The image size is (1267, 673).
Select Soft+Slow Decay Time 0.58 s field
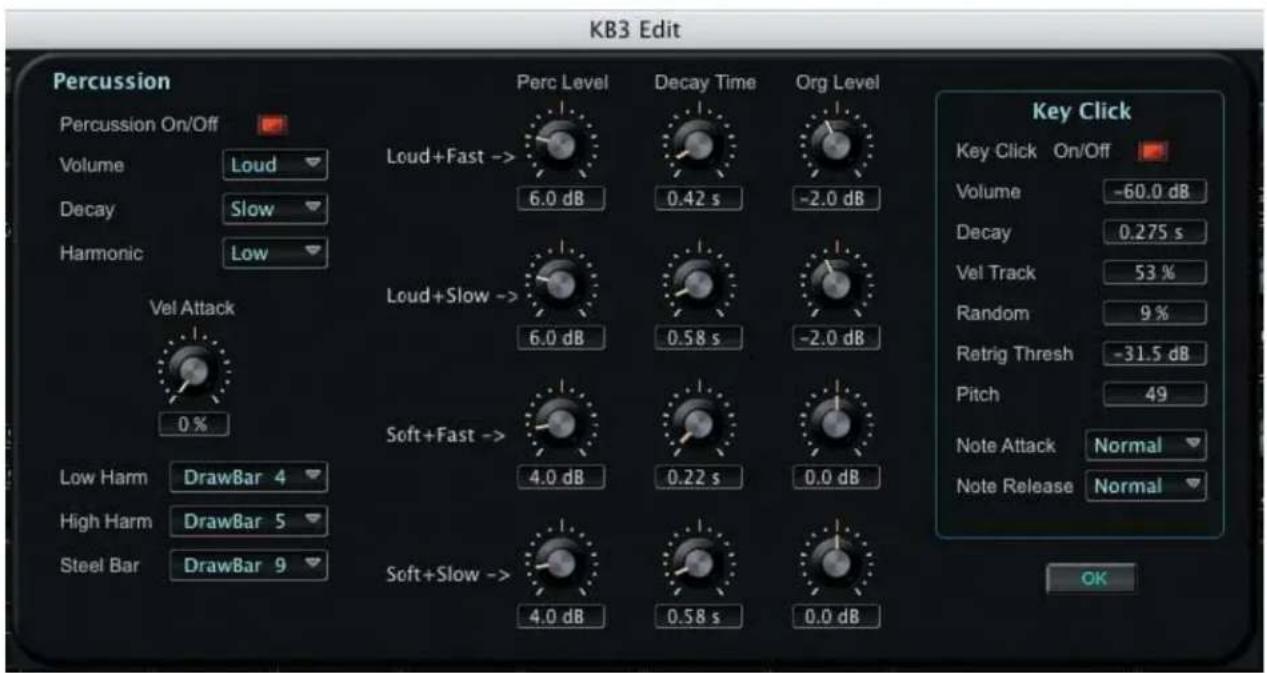699,617
